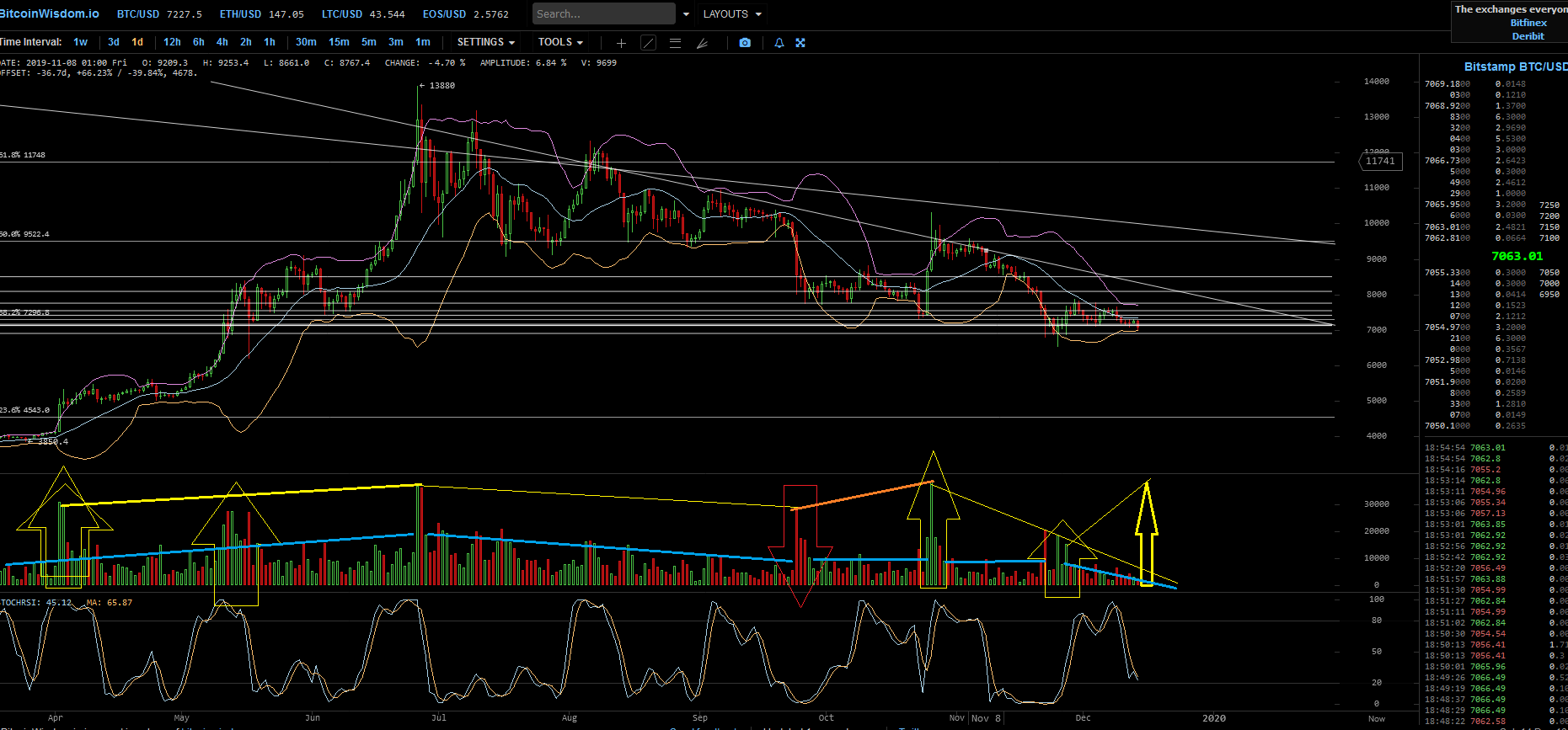Expand the search suggestions arrow
This screenshot has width=1568, height=730.
[686, 14]
